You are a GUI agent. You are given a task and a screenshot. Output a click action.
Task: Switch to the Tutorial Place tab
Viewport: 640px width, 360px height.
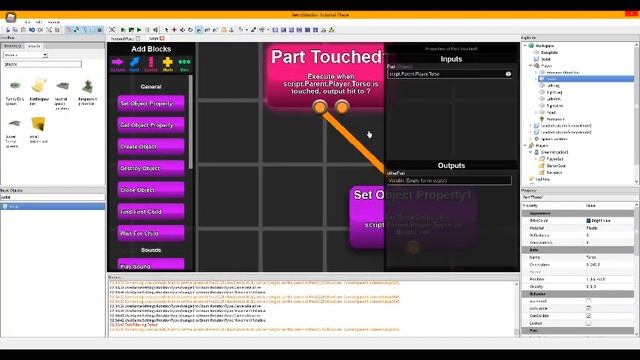click(x=125, y=38)
